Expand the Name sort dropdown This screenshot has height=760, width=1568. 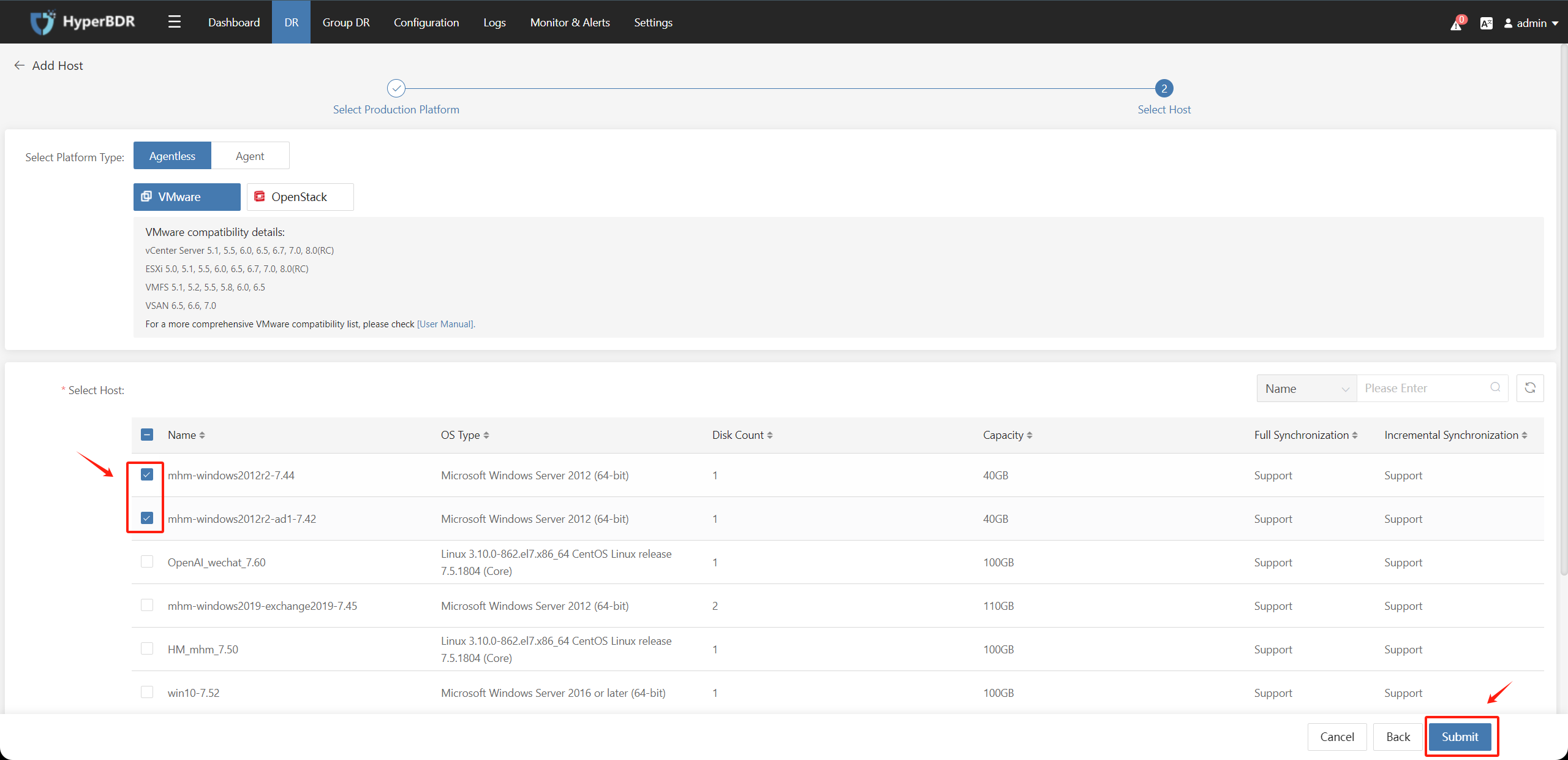click(x=1305, y=388)
